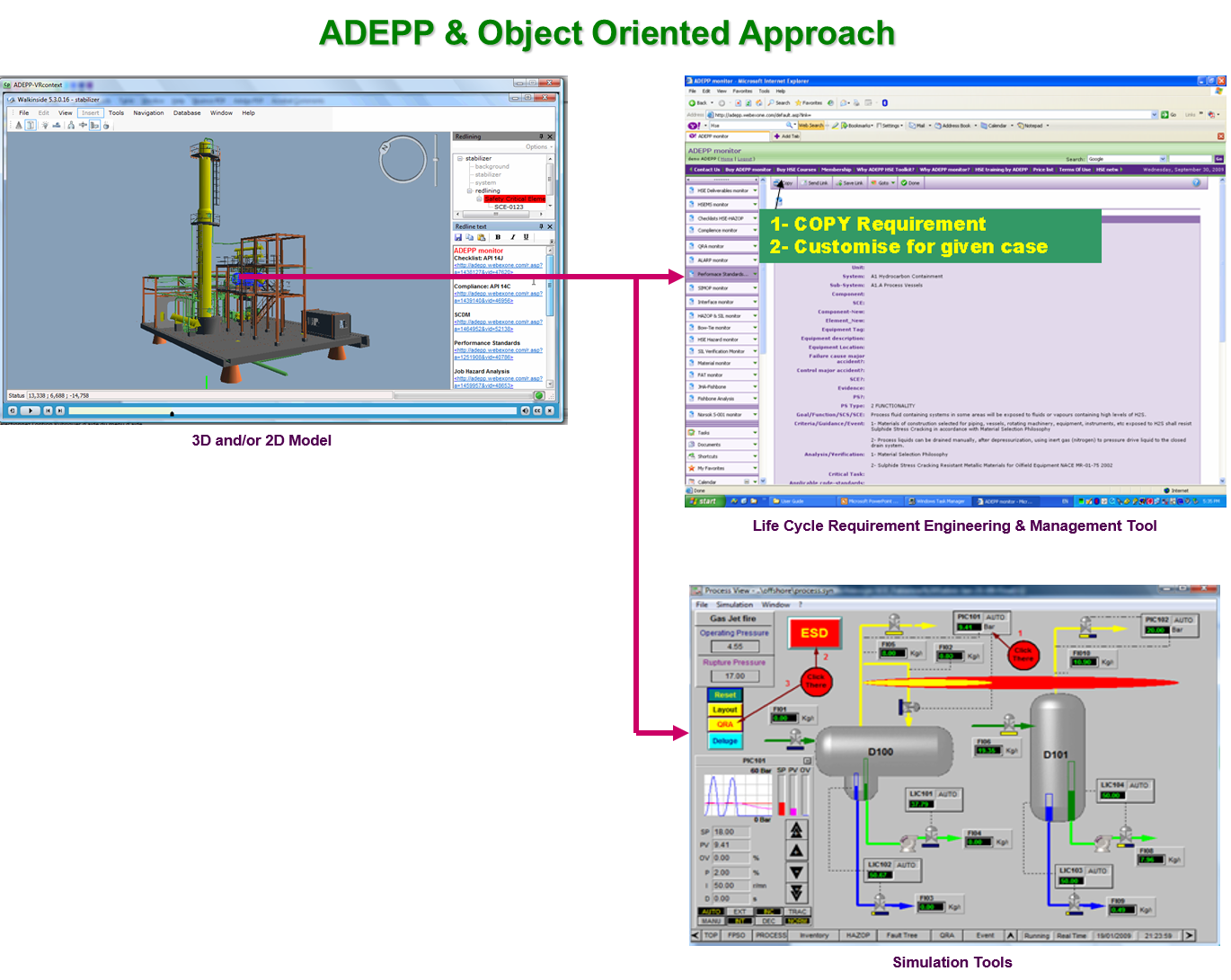Viewport: 1231px width, 980px height.
Task: Pin the Redlining panel
Action: [x=541, y=137]
